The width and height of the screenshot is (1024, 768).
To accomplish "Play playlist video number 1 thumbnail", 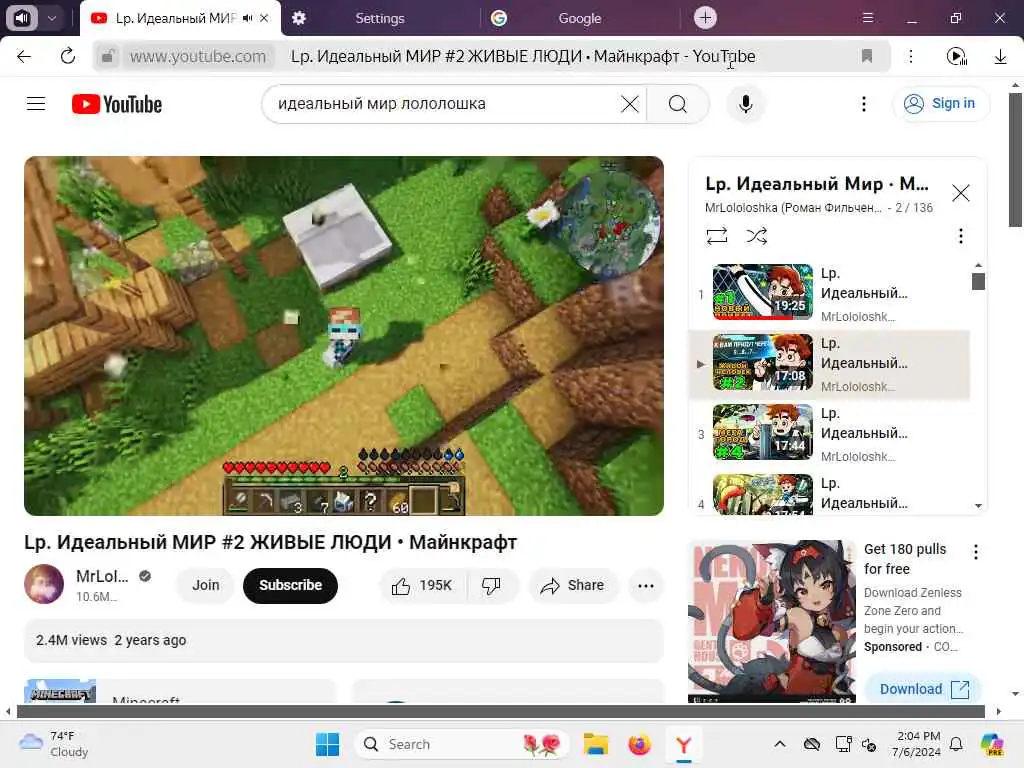I will (763, 291).
